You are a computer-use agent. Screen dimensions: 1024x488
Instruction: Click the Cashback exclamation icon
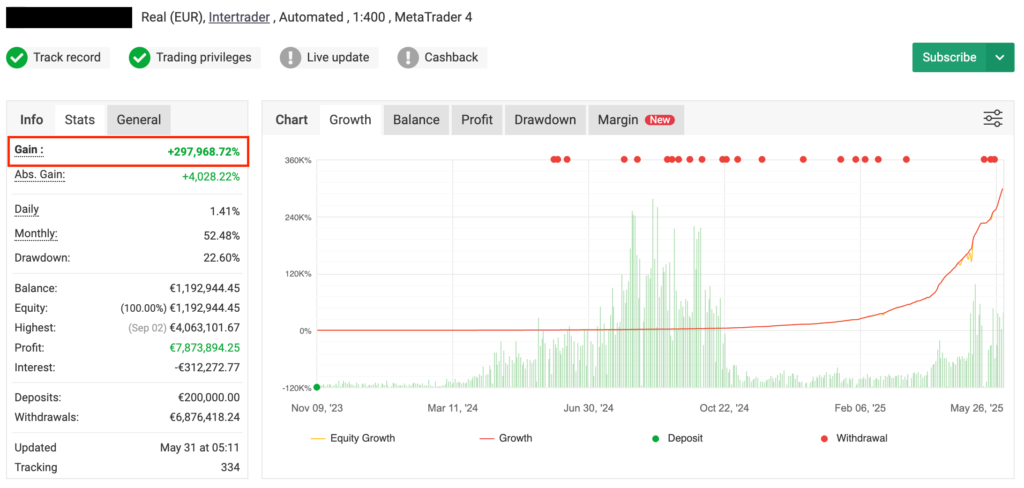tap(408, 58)
